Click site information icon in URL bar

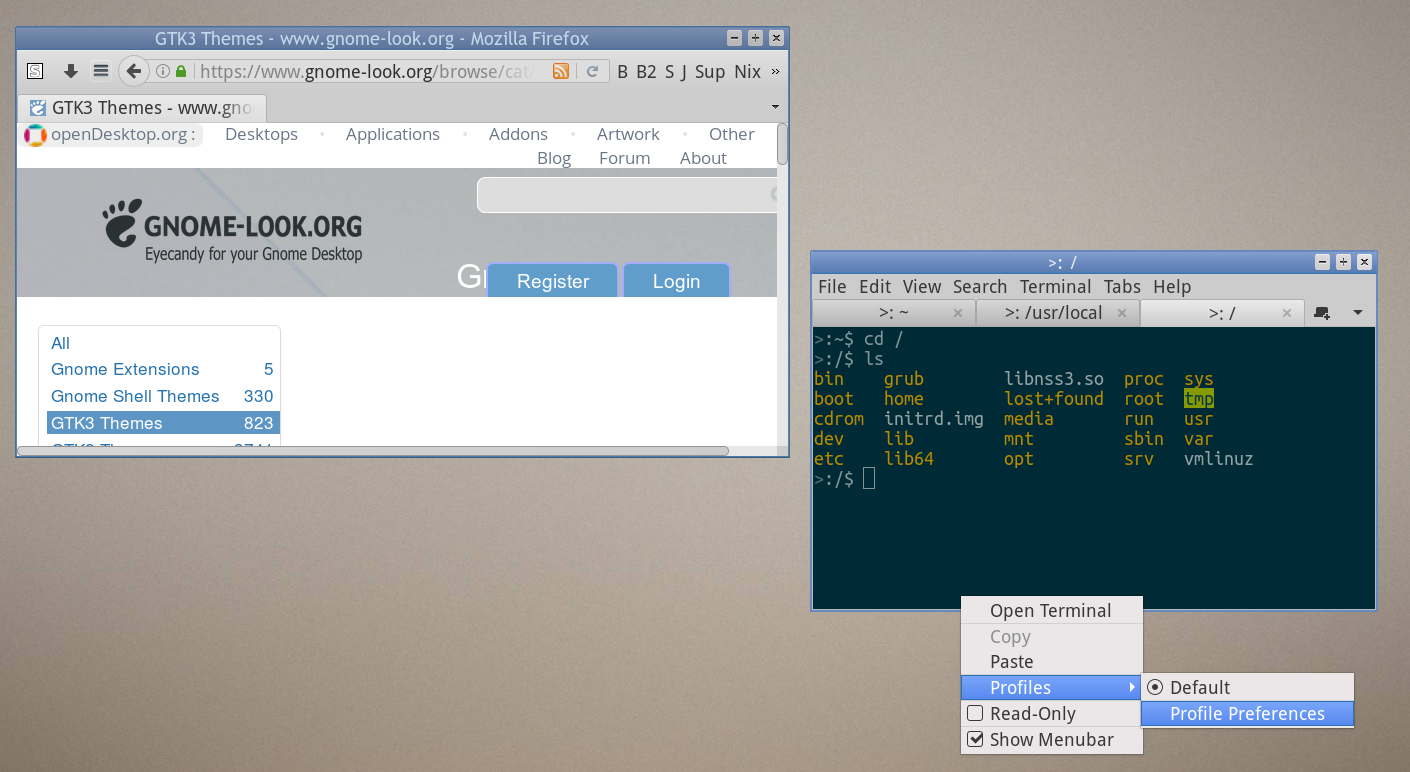(x=163, y=72)
